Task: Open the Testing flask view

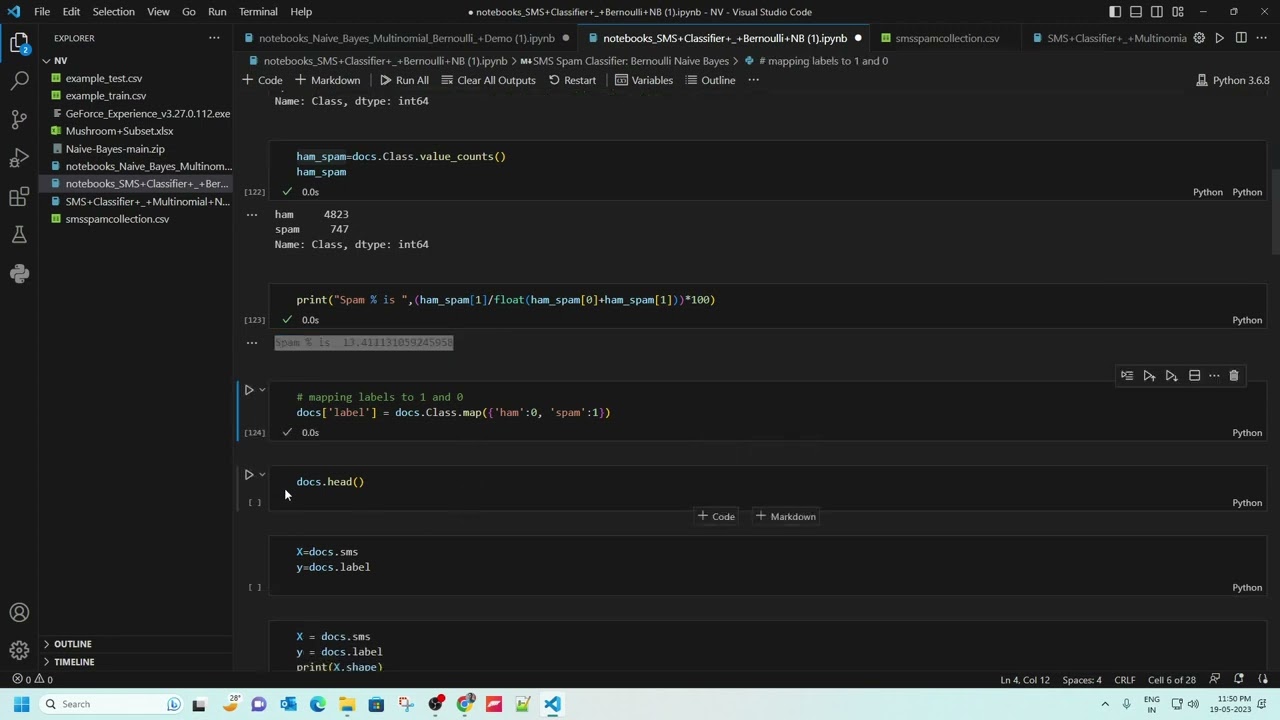Action: click(x=19, y=235)
